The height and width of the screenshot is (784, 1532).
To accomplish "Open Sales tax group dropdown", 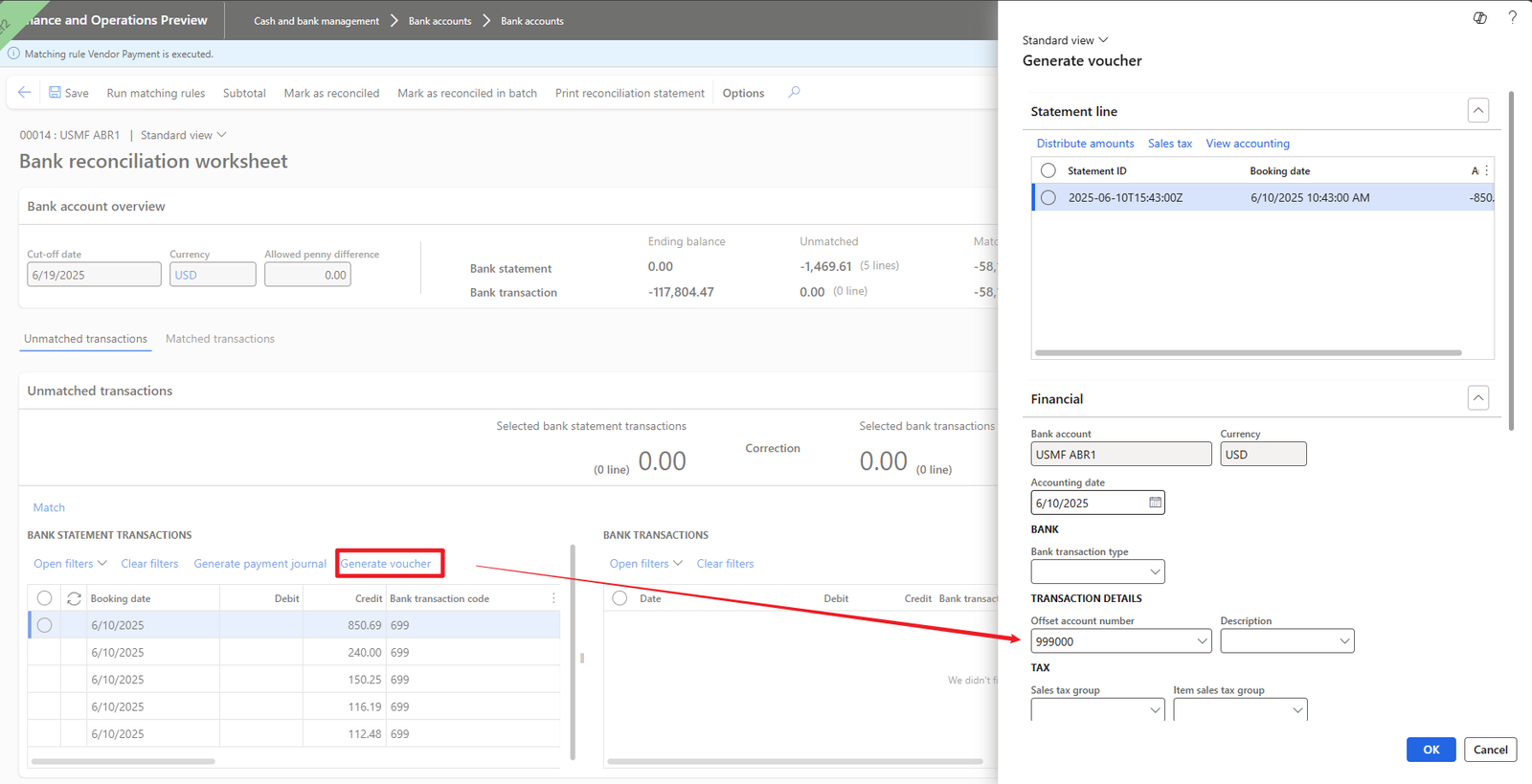I will (x=1155, y=710).
